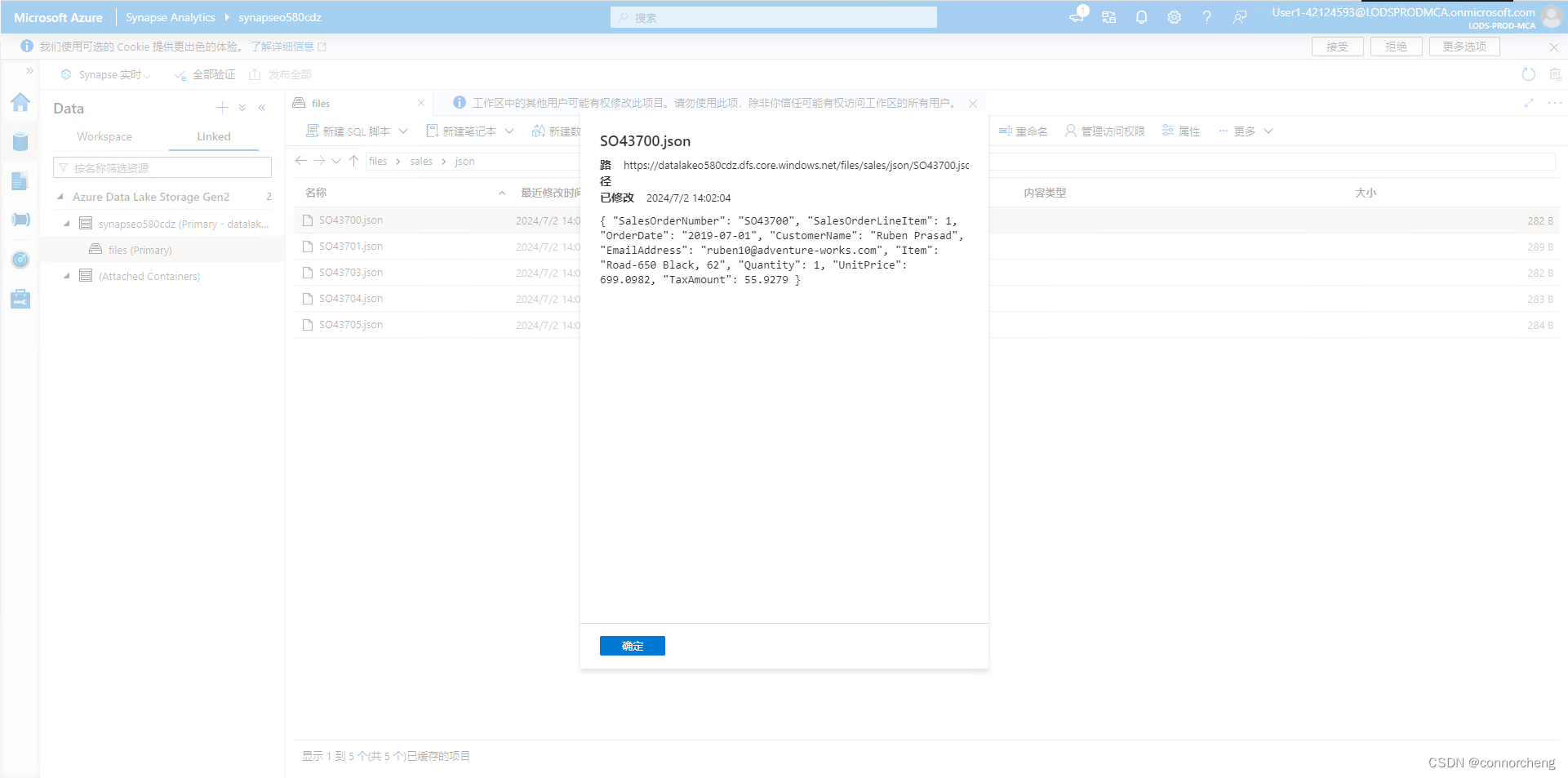
Task: Collapse synapseo580cdz Primary storage node
Action: pyautogui.click(x=67, y=224)
